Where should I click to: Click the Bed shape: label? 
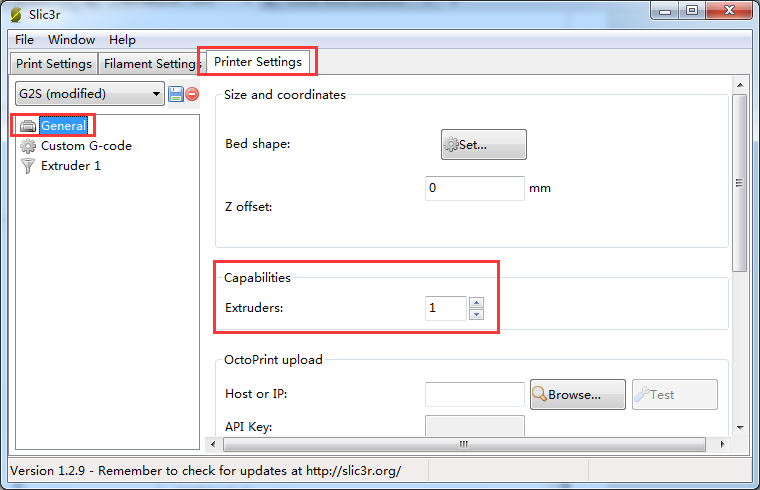257,144
